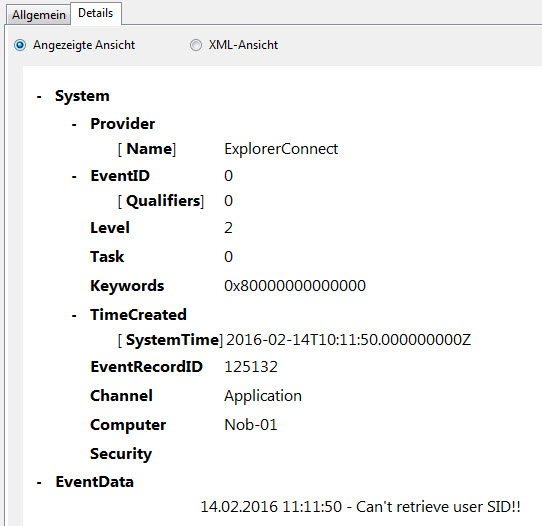The image size is (542, 526).
Task: Click the EventID label
Action: [120, 176]
